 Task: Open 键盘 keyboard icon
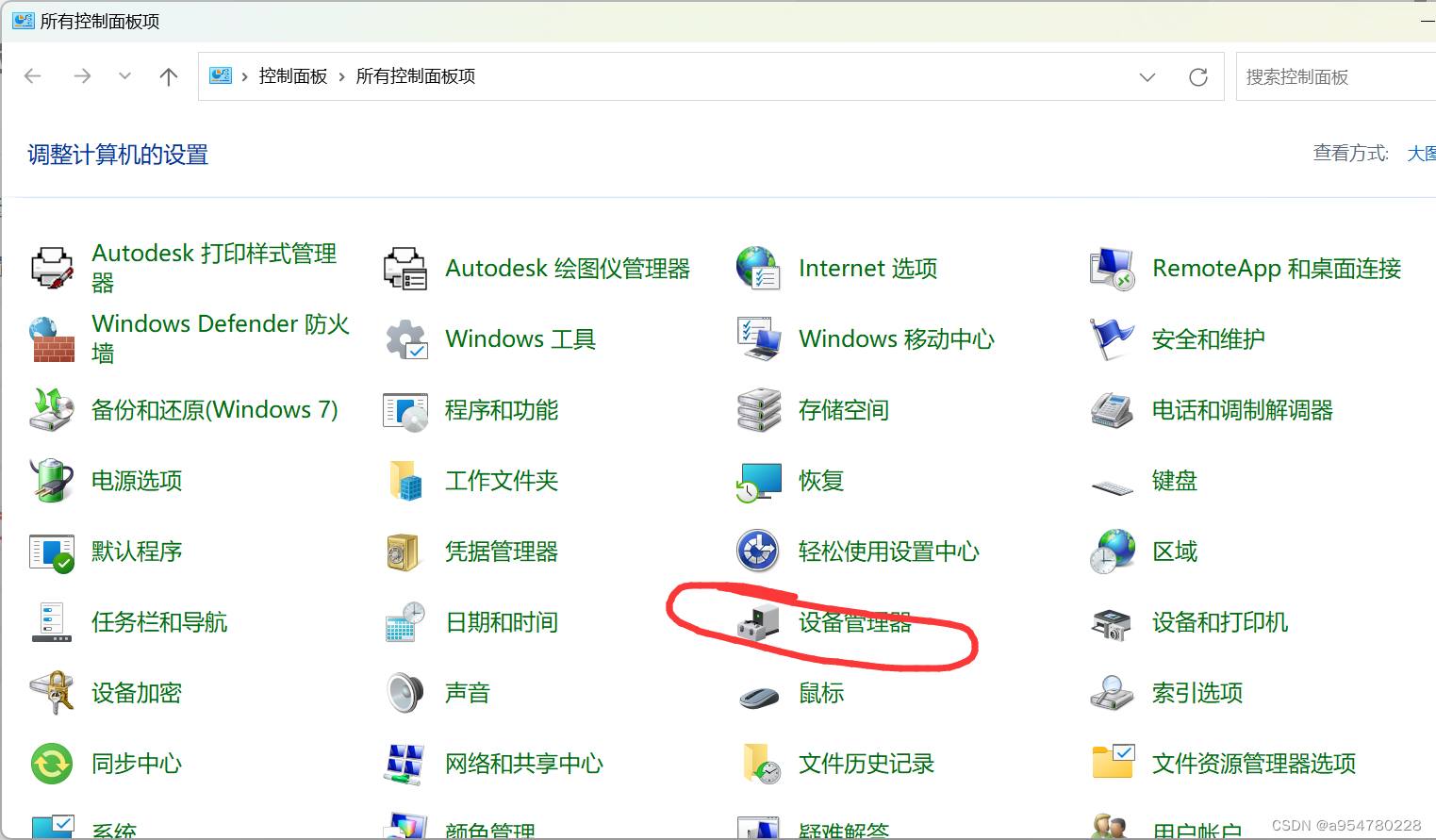pyautogui.click(x=1113, y=486)
